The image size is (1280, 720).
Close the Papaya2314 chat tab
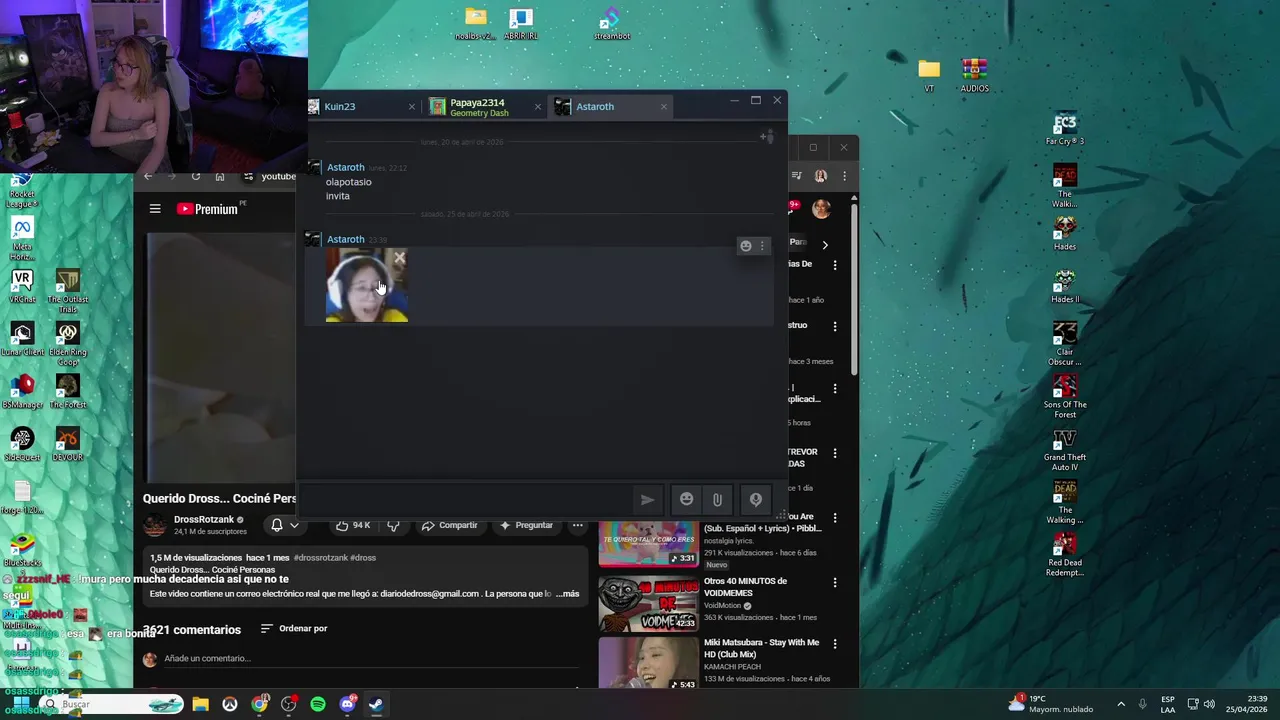click(538, 107)
